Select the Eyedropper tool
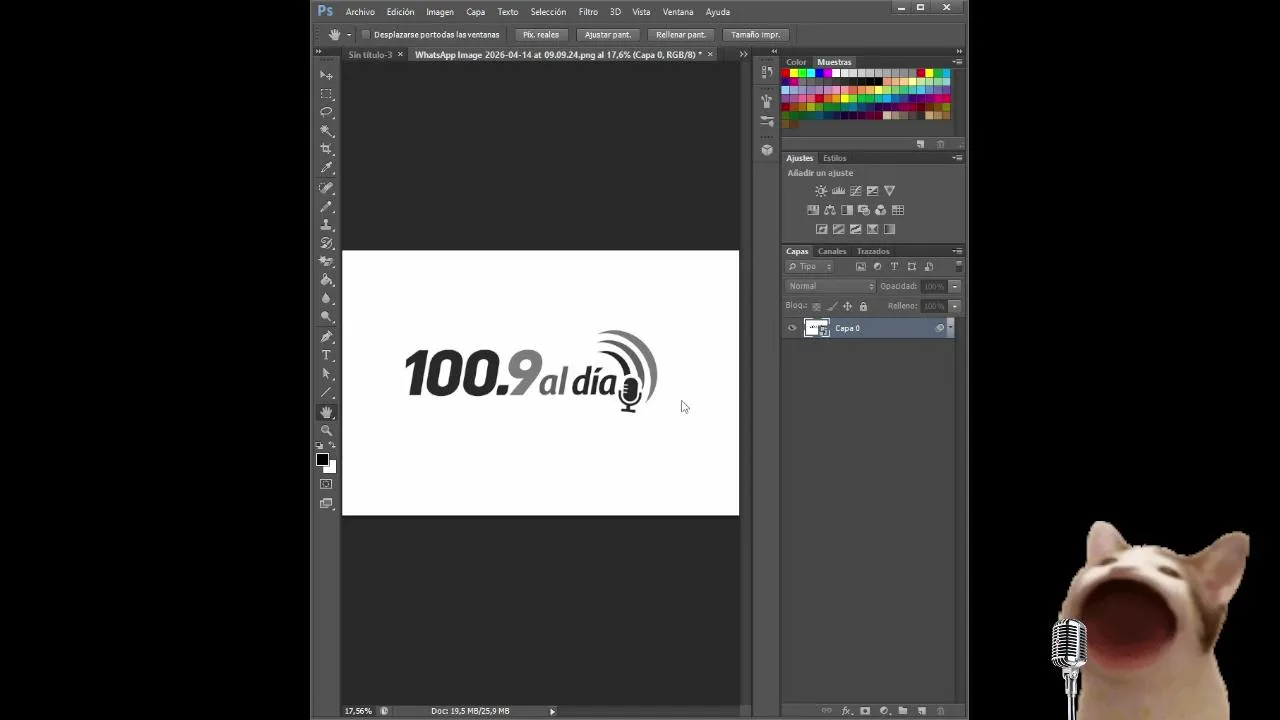Viewport: 1280px width, 720px height. (326, 168)
